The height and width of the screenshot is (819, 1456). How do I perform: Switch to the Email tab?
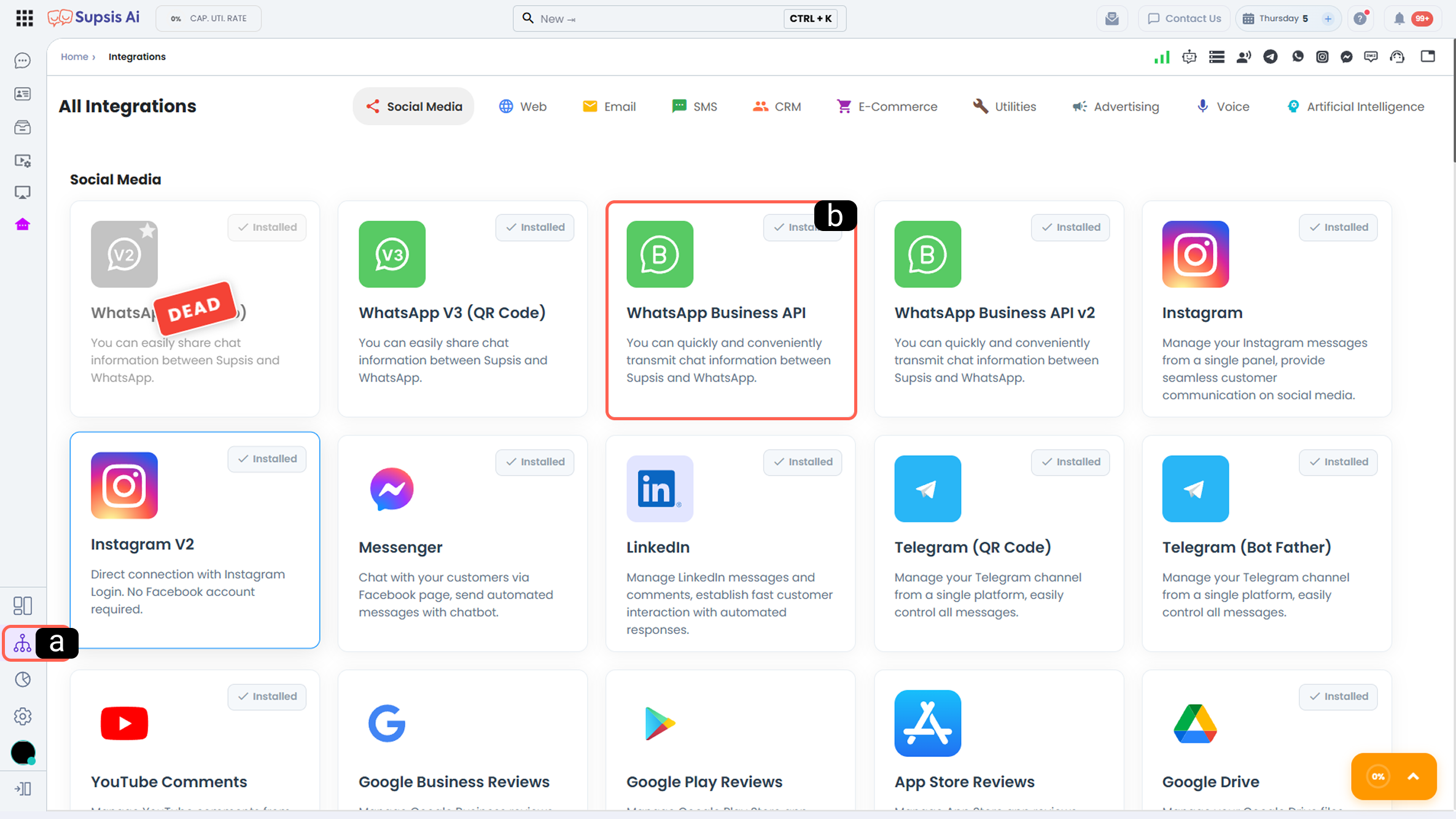pyautogui.click(x=609, y=106)
